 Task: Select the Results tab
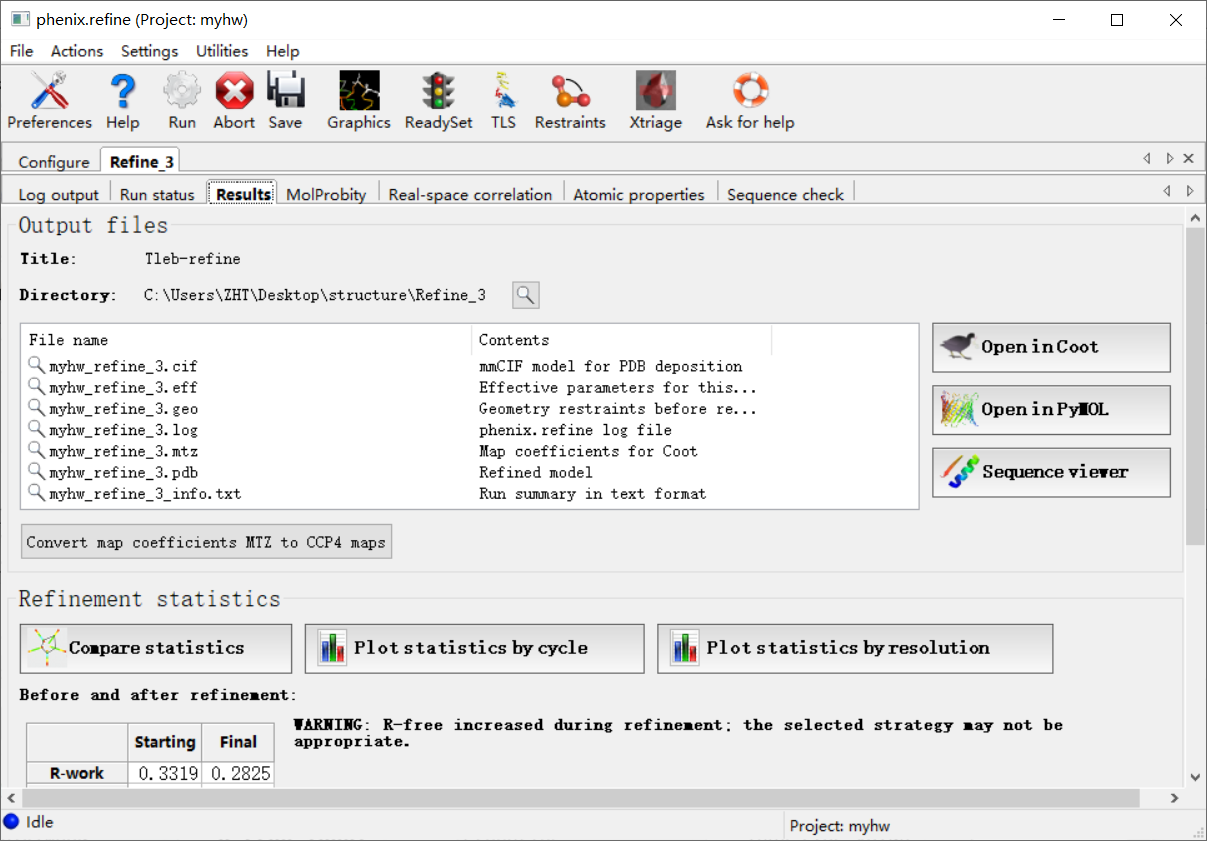(x=243, y=194)
